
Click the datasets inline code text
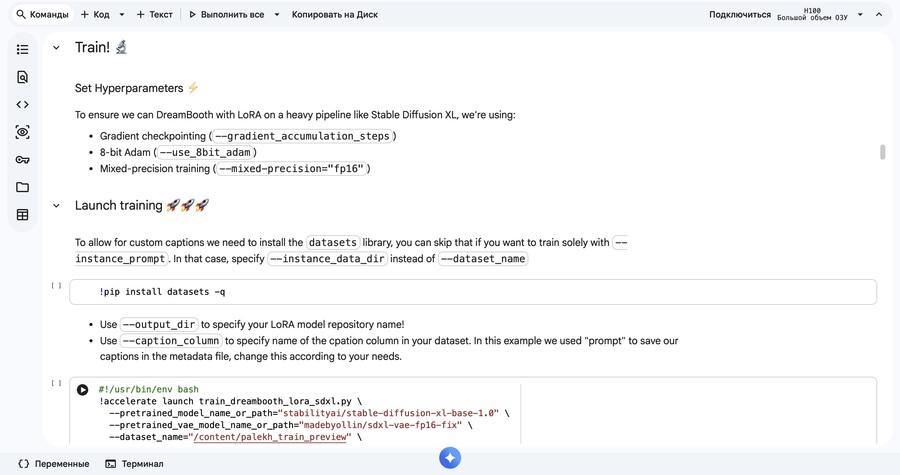coord(333,243)
